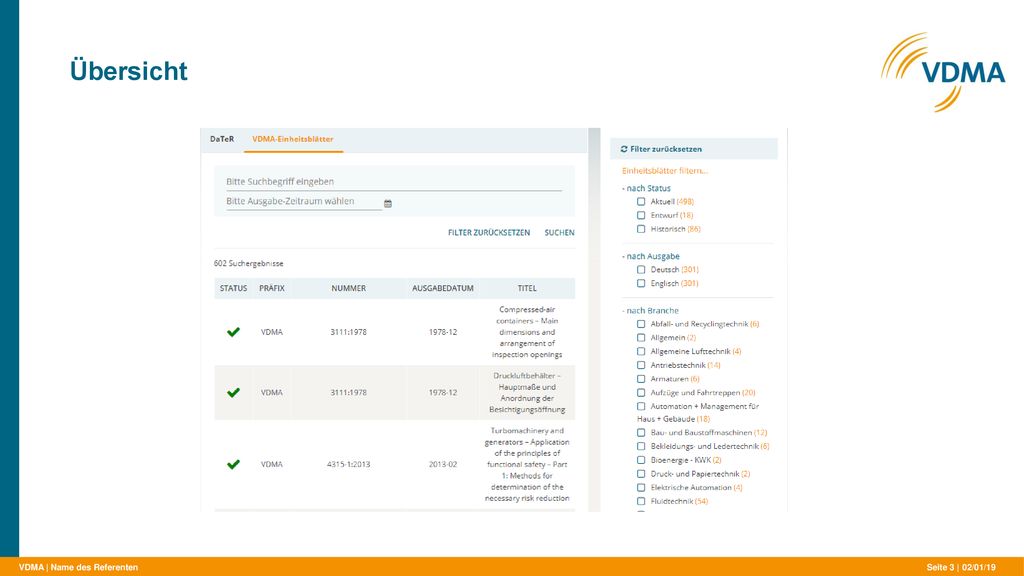Select the date cell 2013-02
This screenshot has width=1024, height=576.
pos(443,464)
